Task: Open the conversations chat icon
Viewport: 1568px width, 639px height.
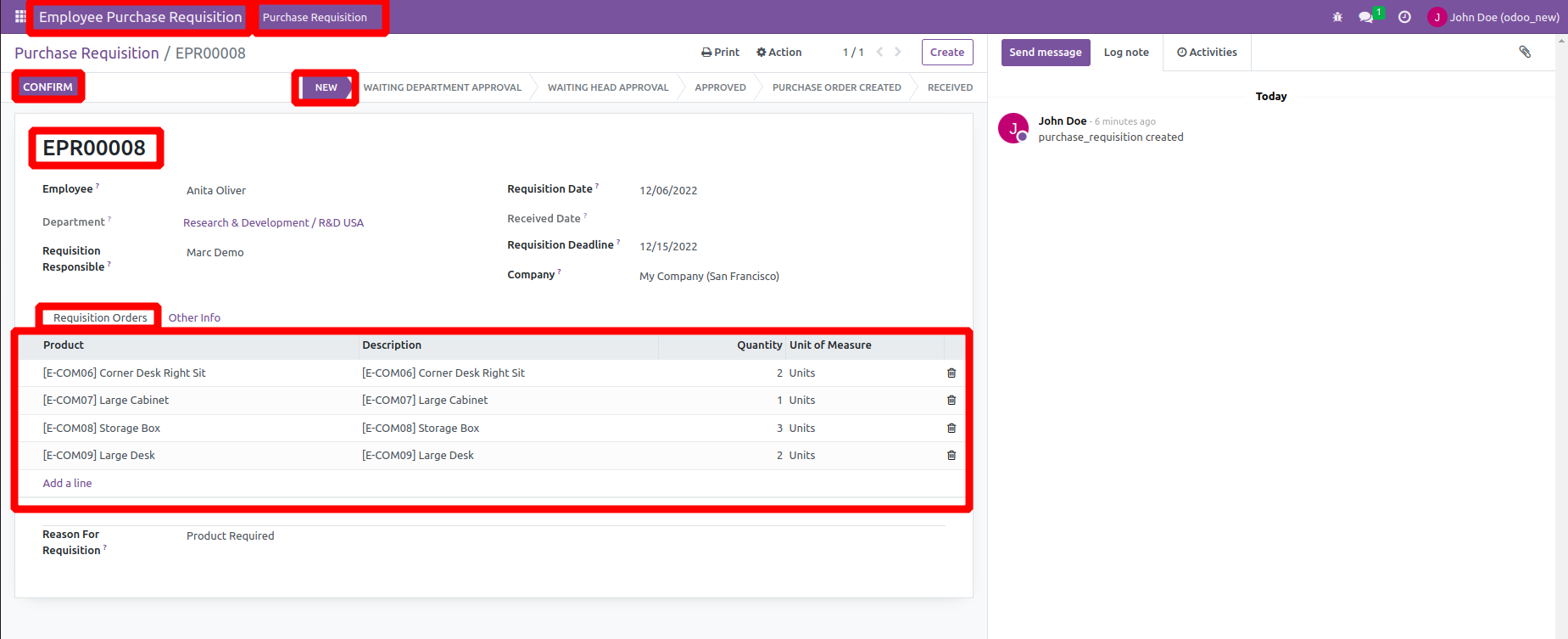Action: click(x=1365, y=17)
